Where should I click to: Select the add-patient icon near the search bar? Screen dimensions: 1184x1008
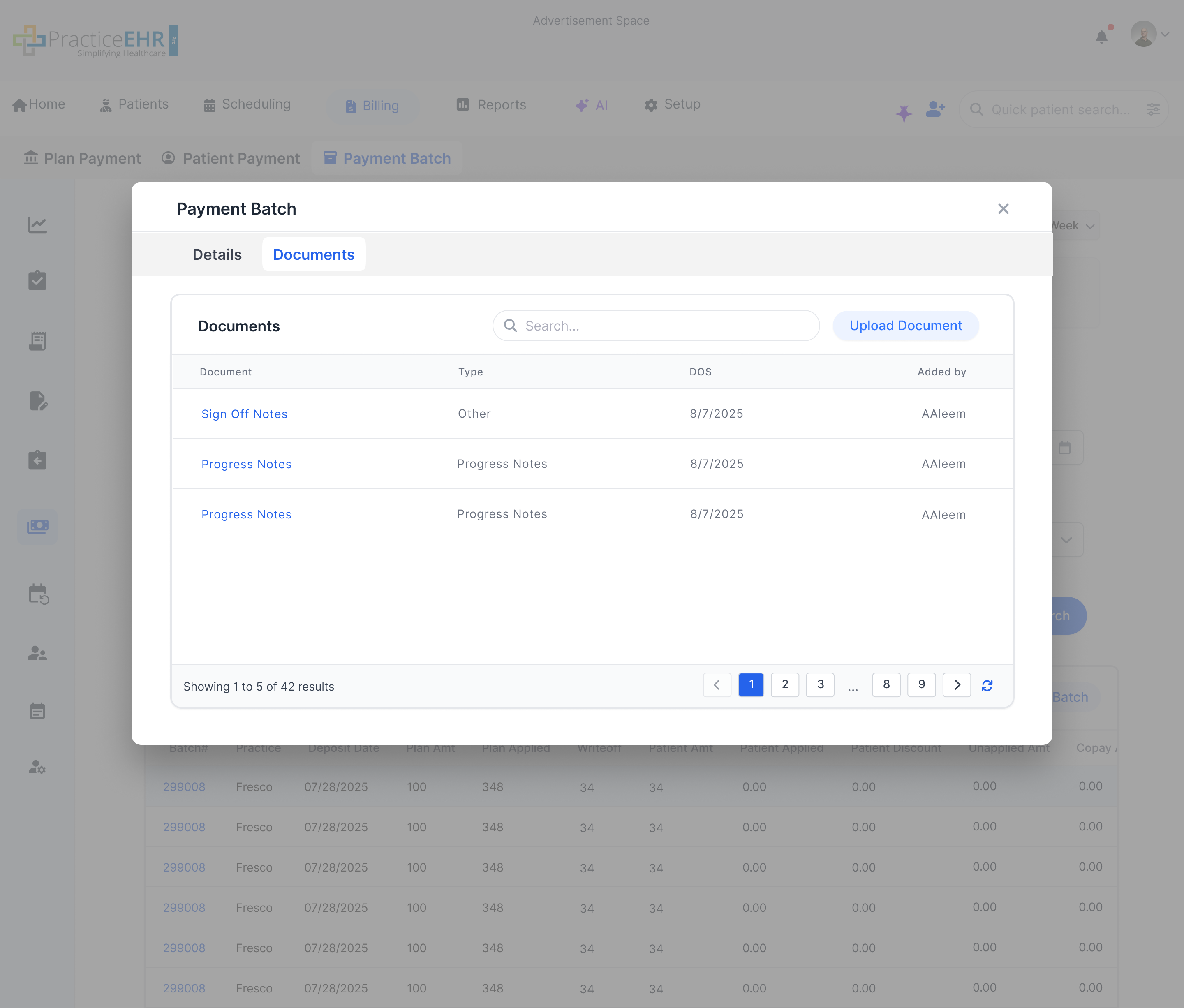tap(935, 109)
